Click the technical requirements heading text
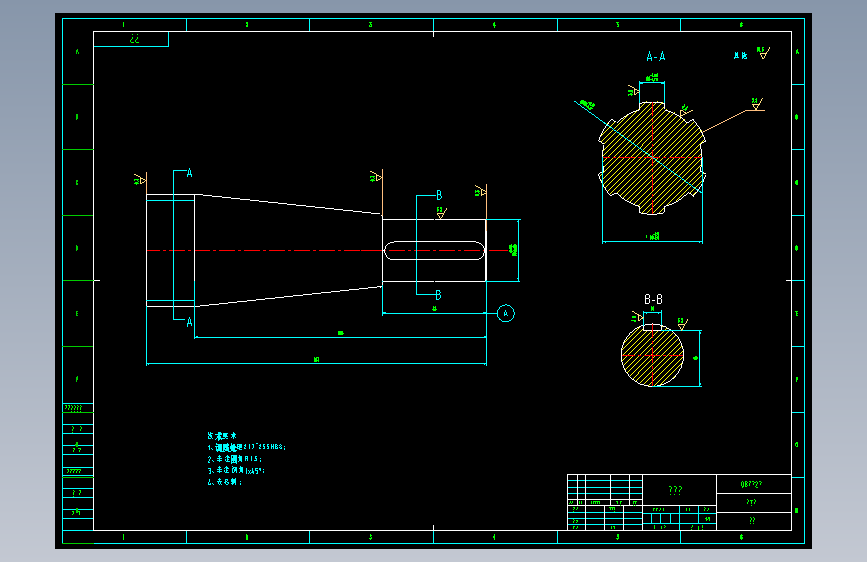This screenshot has width=867, height=562. pos(222,436)
